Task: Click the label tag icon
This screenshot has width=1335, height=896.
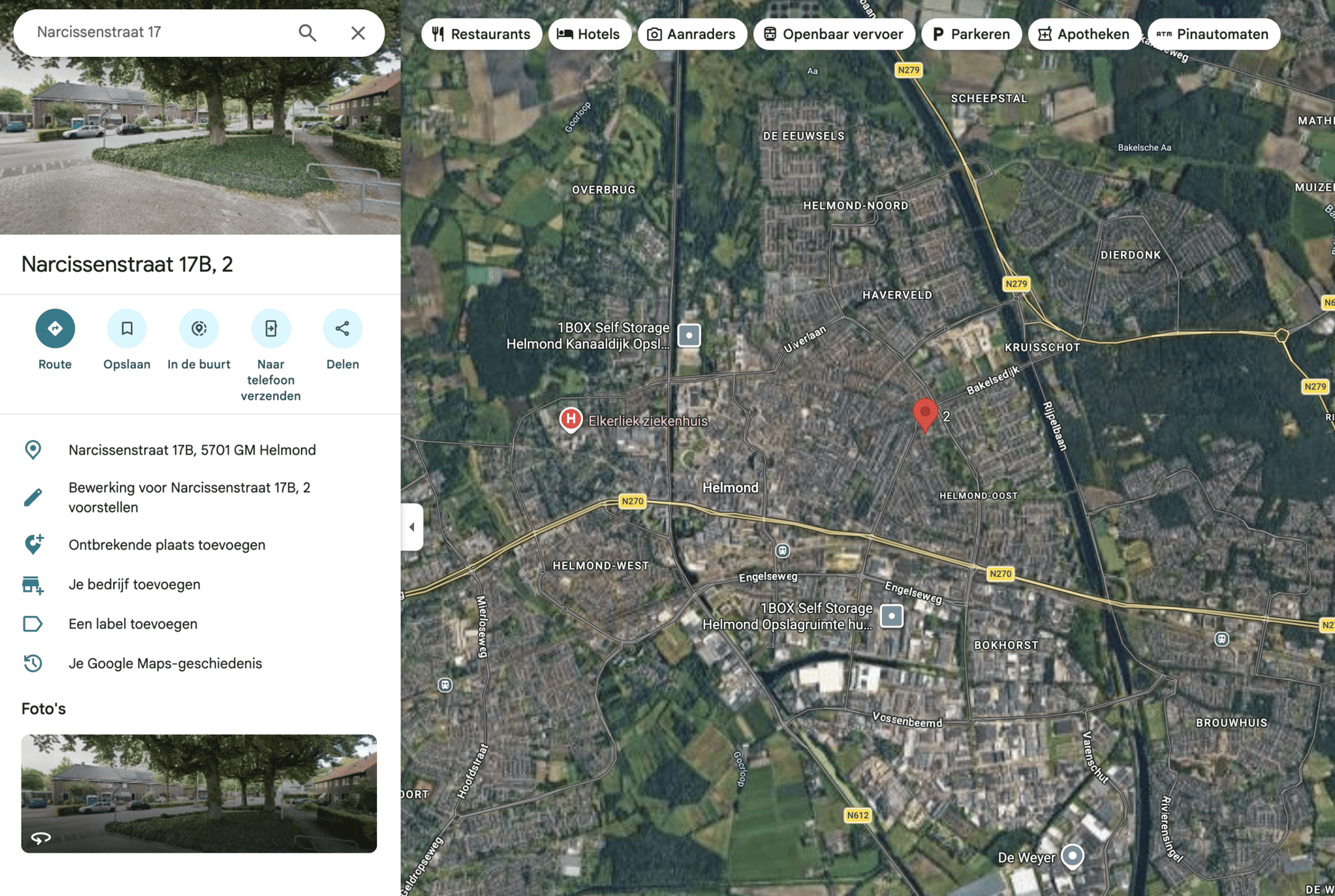Action: point(33,624)
